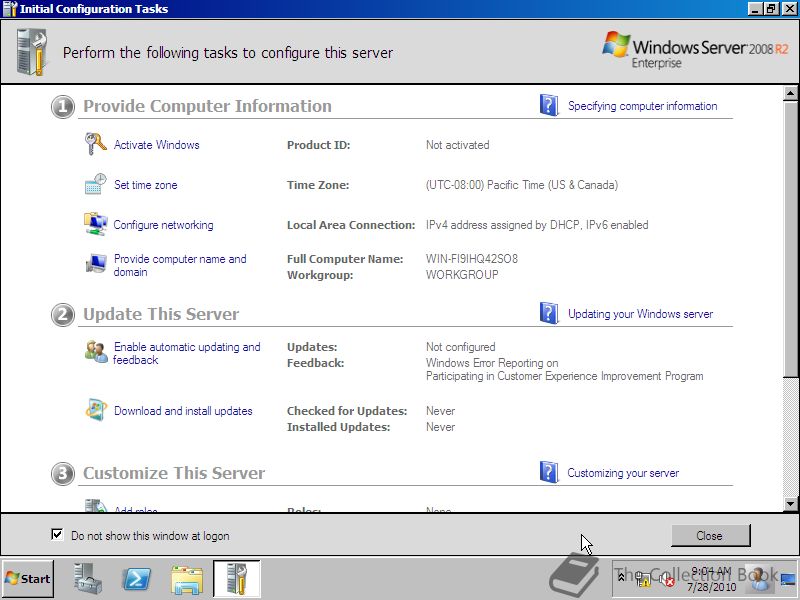The image size is (800, 600).
Task: Click the Set time zone calendar icon
Action: click(95, 184)
